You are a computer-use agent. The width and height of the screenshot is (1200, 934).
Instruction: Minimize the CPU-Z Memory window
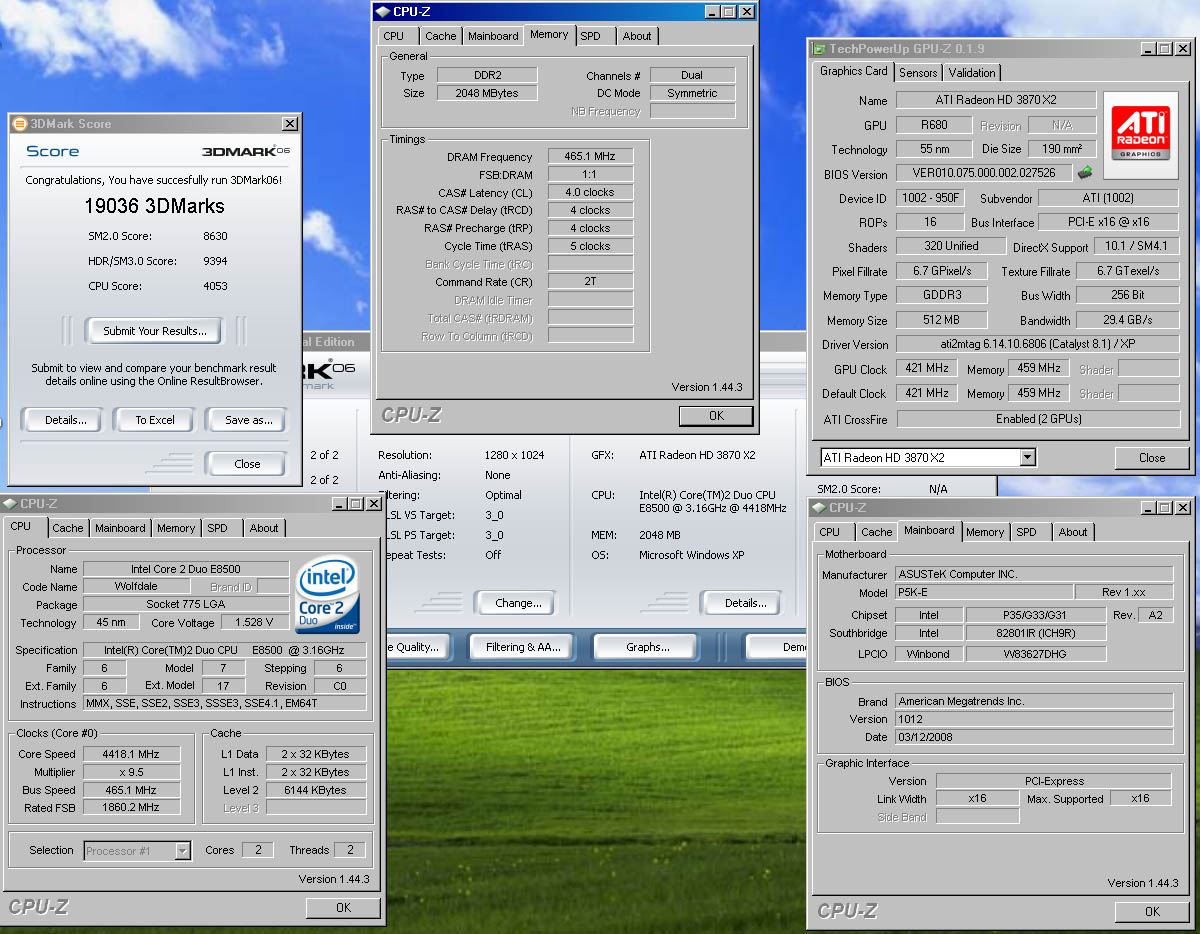[x=712, y=12]
